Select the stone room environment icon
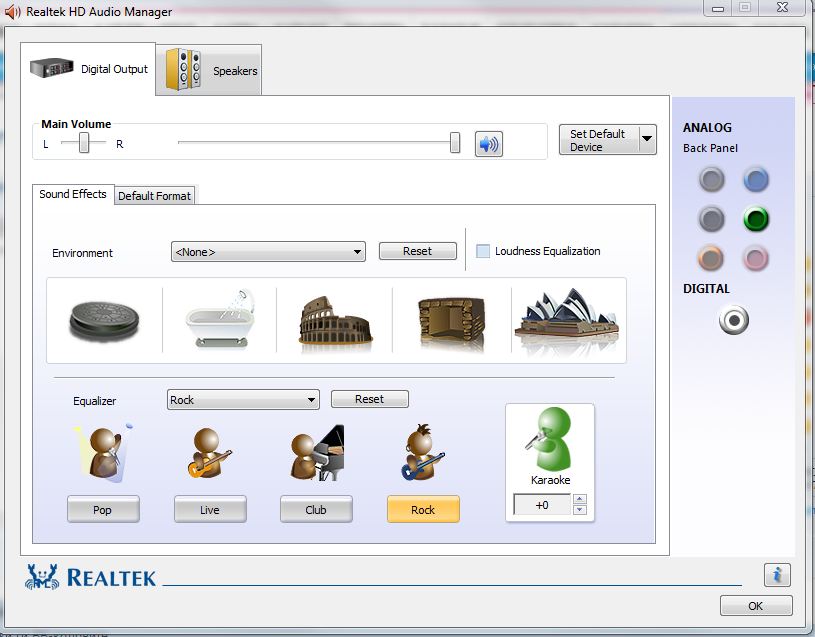Screen dimensions: 815x637 [x=451, y=322]
